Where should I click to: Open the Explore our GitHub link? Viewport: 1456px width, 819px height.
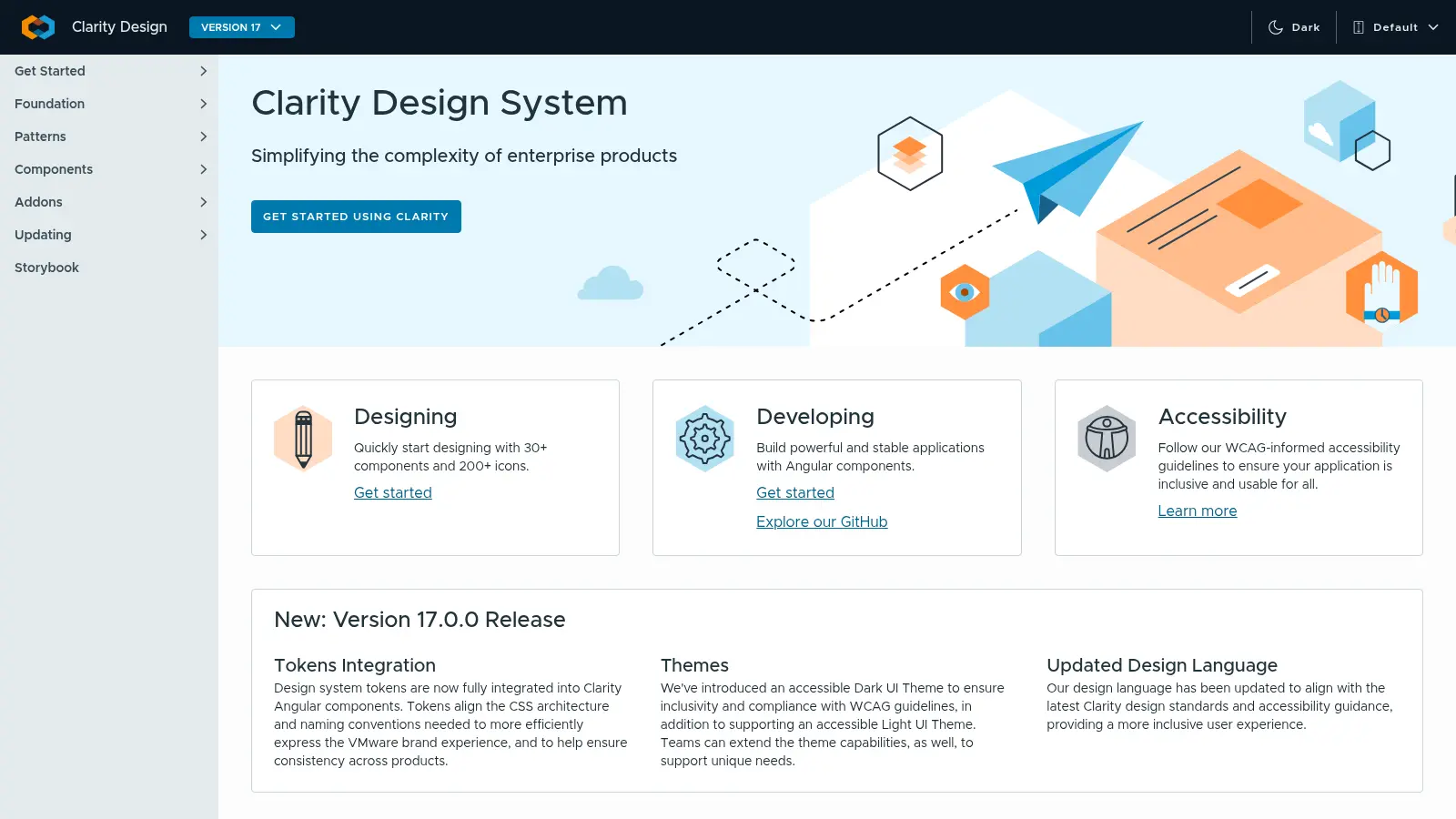pos(822,522)
